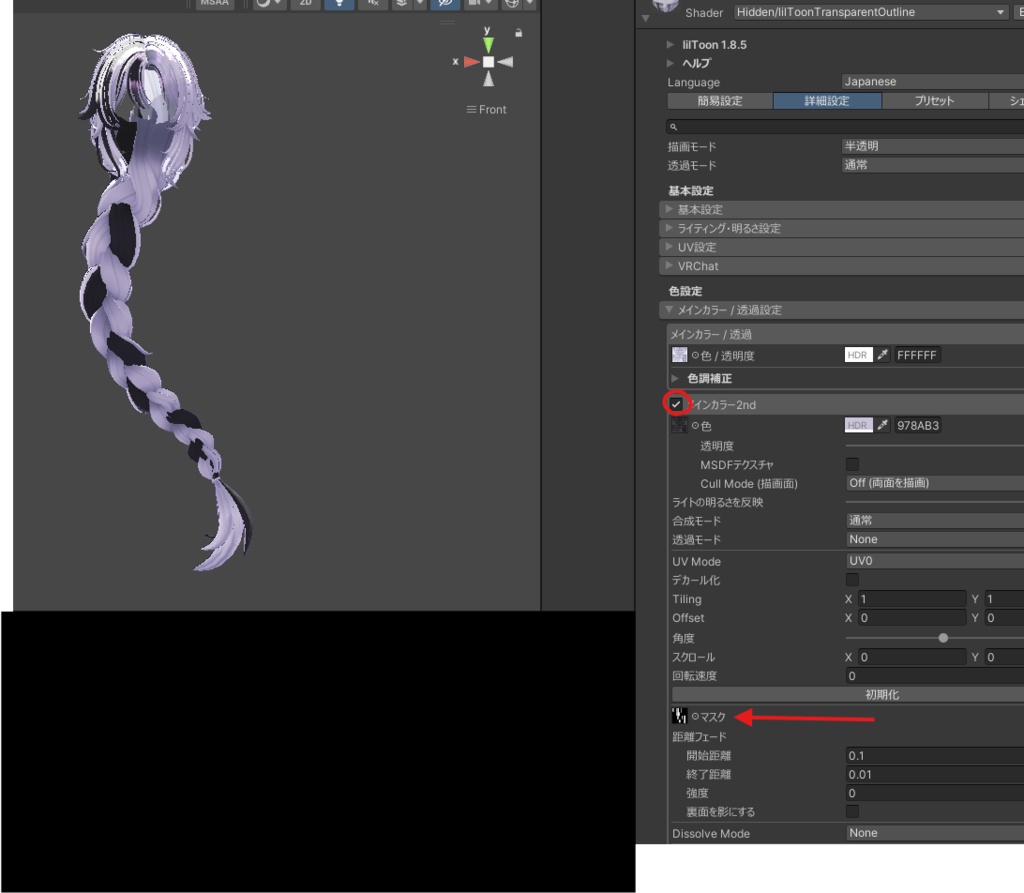Open the Dissolve Mode dropdown showing None
The image size is (1024, 893).
click(x=935, y=834)
